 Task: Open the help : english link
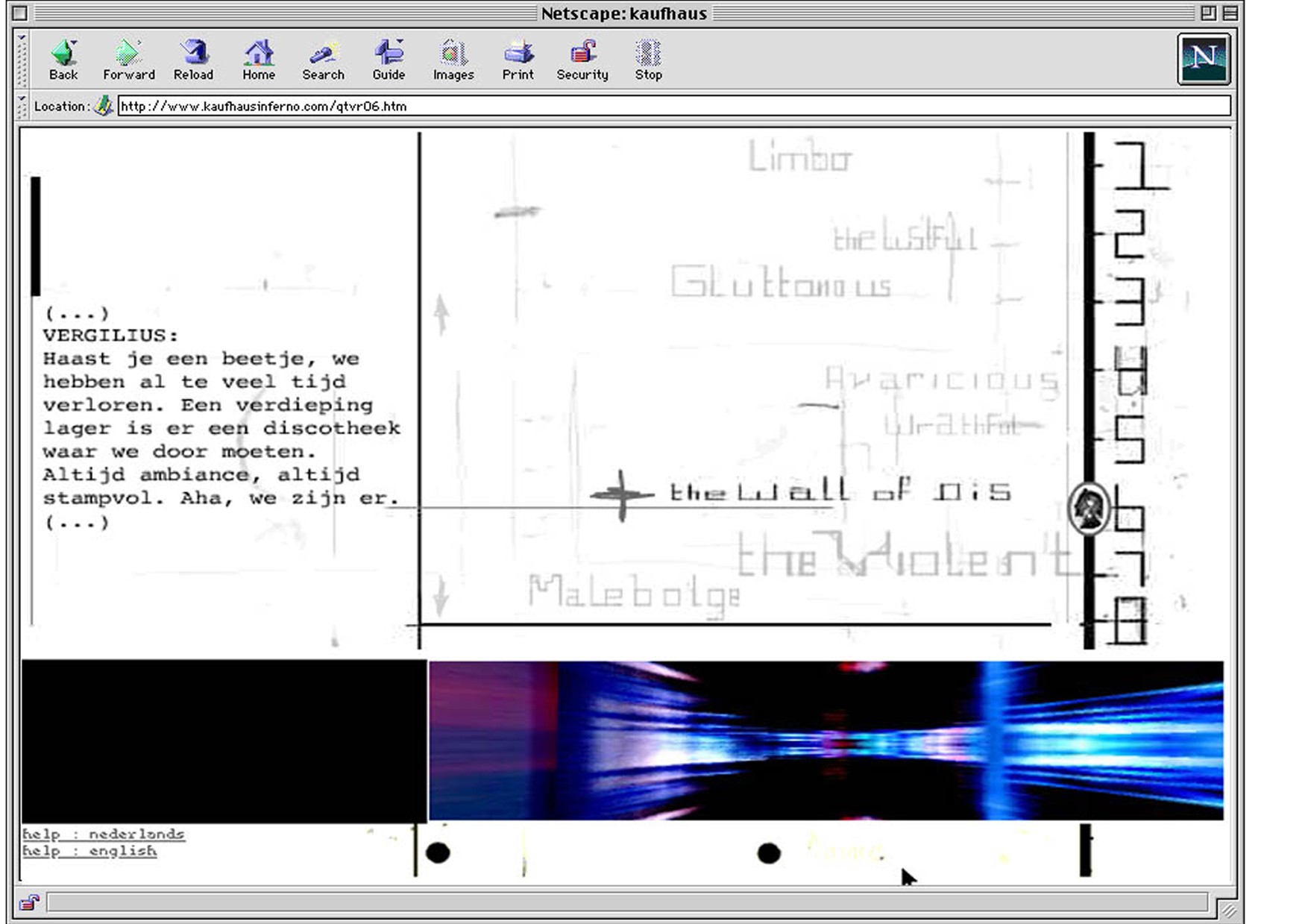[x=89, y=851]
